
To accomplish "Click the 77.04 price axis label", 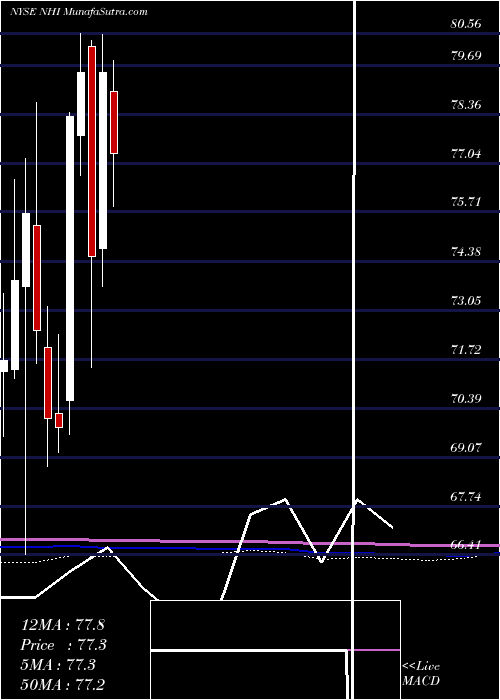I will point(466,154).
